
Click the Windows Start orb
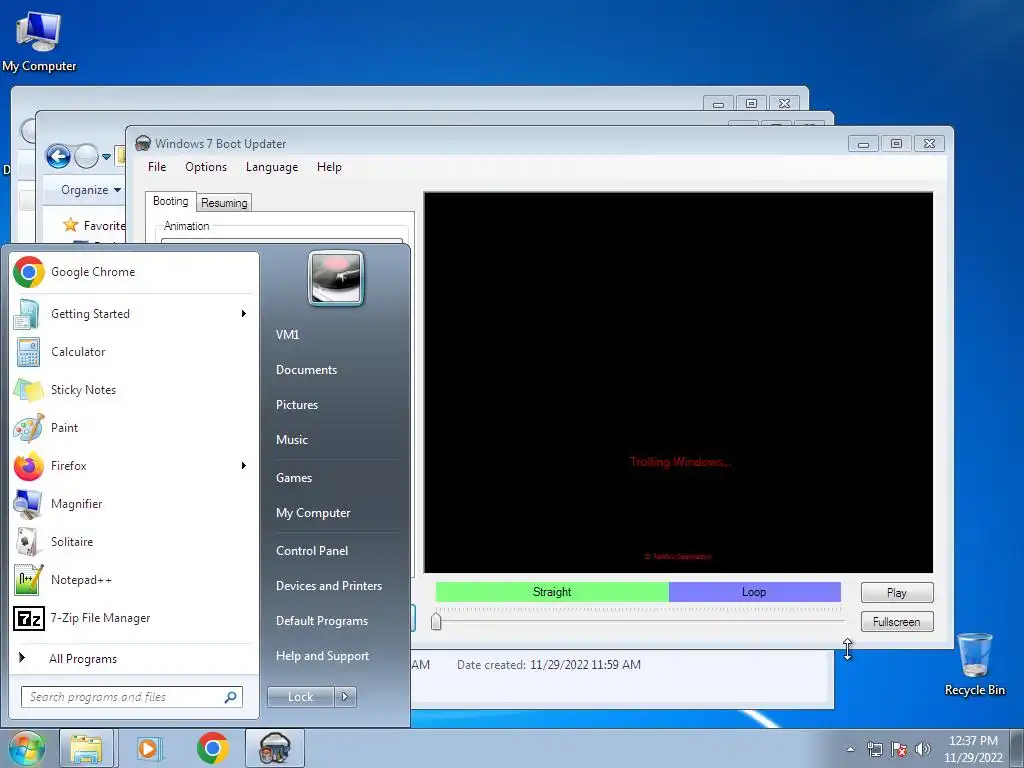27,748
